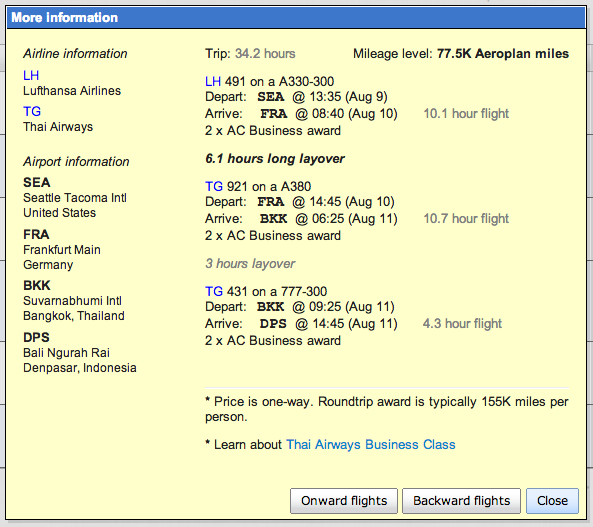The height and width of the screenshot is (527, 593).
Task: Click the FRA airport code heading
Action: click(x=36, y=235)
